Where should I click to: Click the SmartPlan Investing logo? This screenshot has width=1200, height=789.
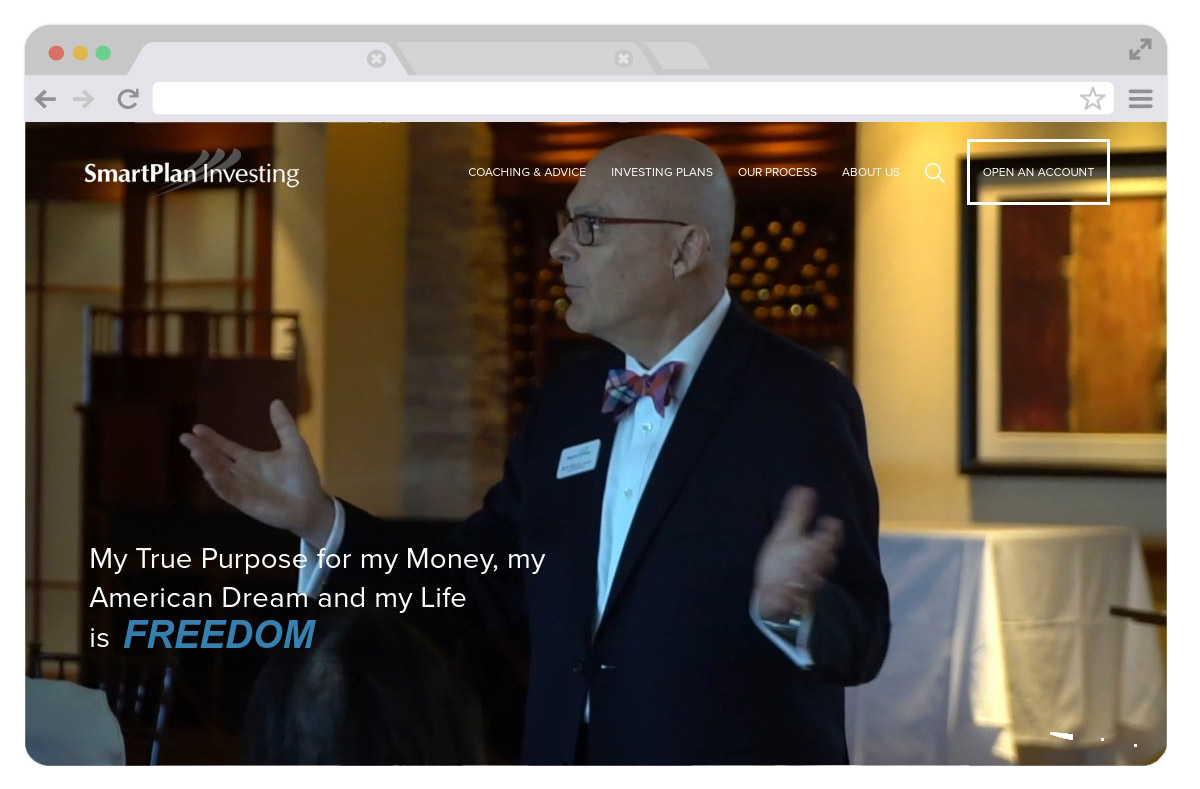pyautogui.click(x=192, y=171)
